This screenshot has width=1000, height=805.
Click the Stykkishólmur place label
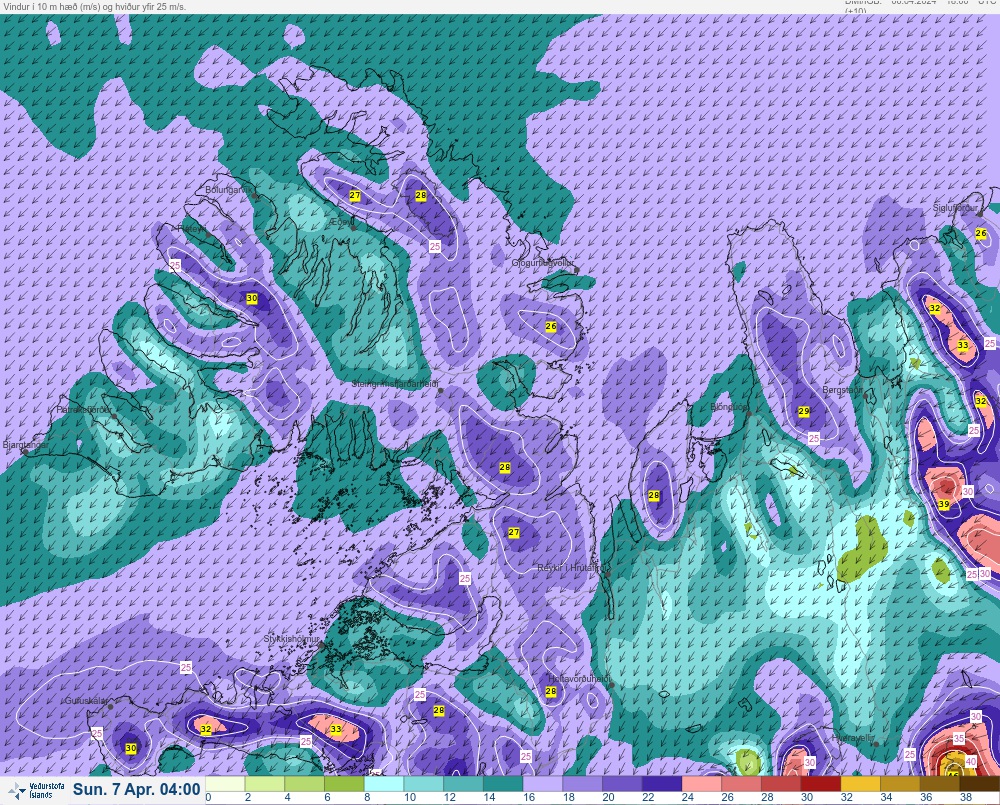tap(291, 639)
